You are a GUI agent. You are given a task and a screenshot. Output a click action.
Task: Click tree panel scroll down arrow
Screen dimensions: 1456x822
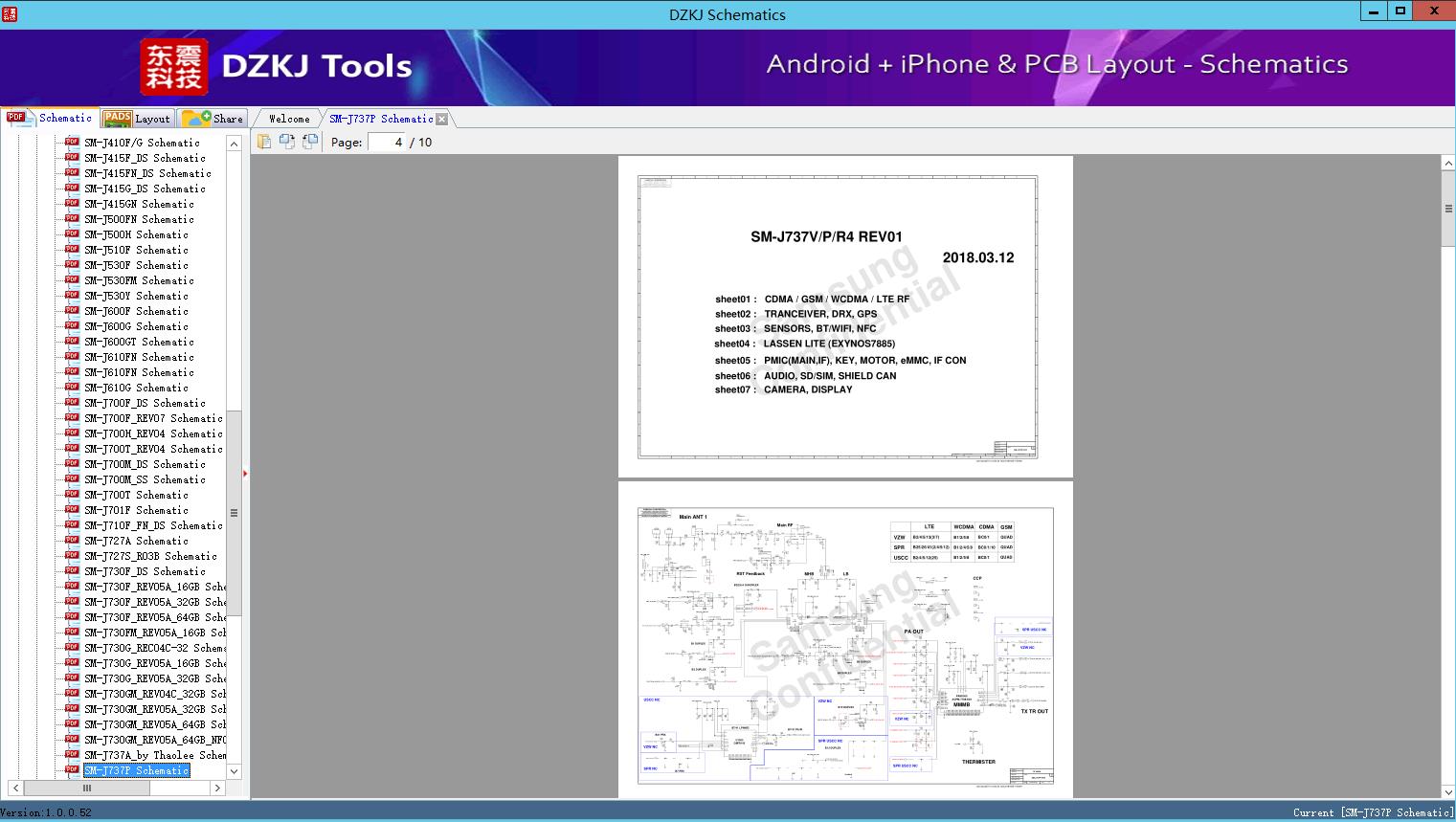point(234,771)
